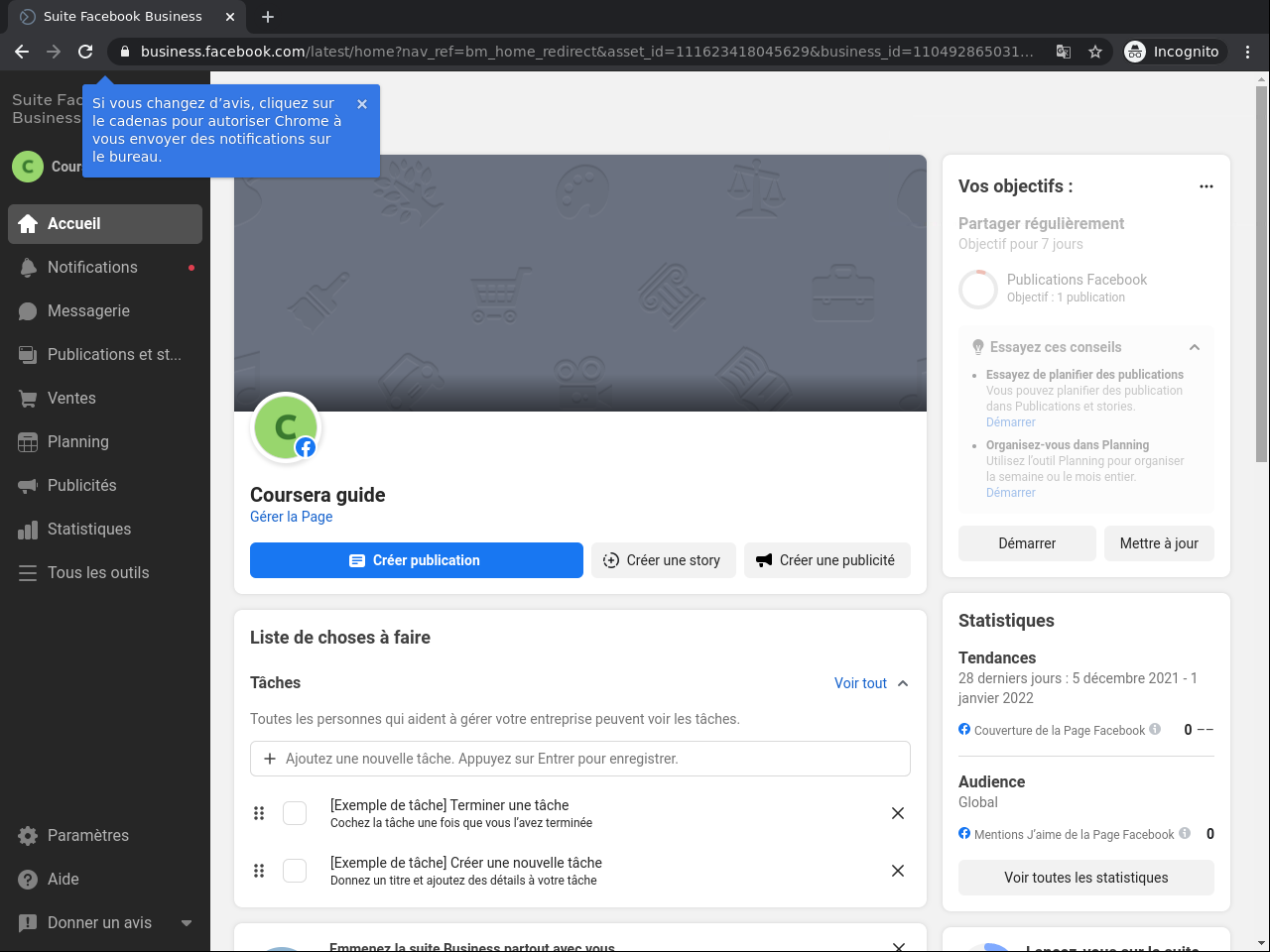Go back with the browser back arrow

click(x=22, y=52)
